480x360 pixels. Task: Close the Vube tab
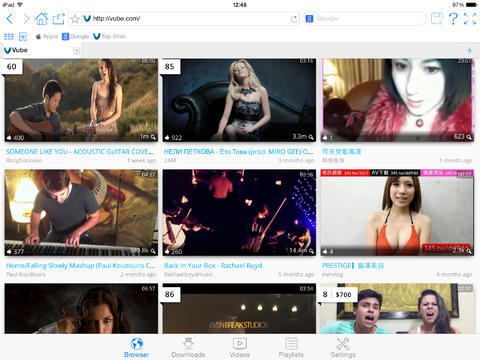tap(76, 51)
